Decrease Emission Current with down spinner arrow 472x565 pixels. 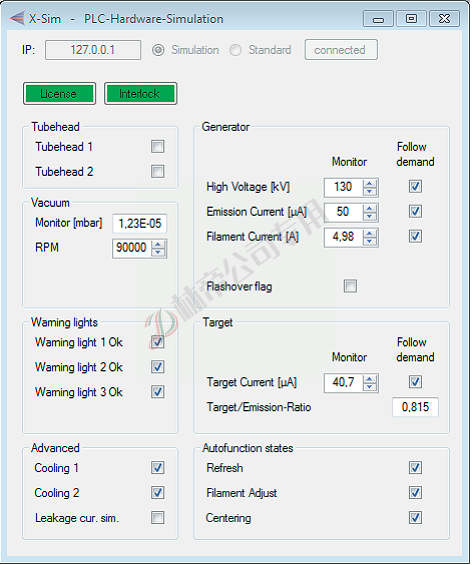coord(369,216)
